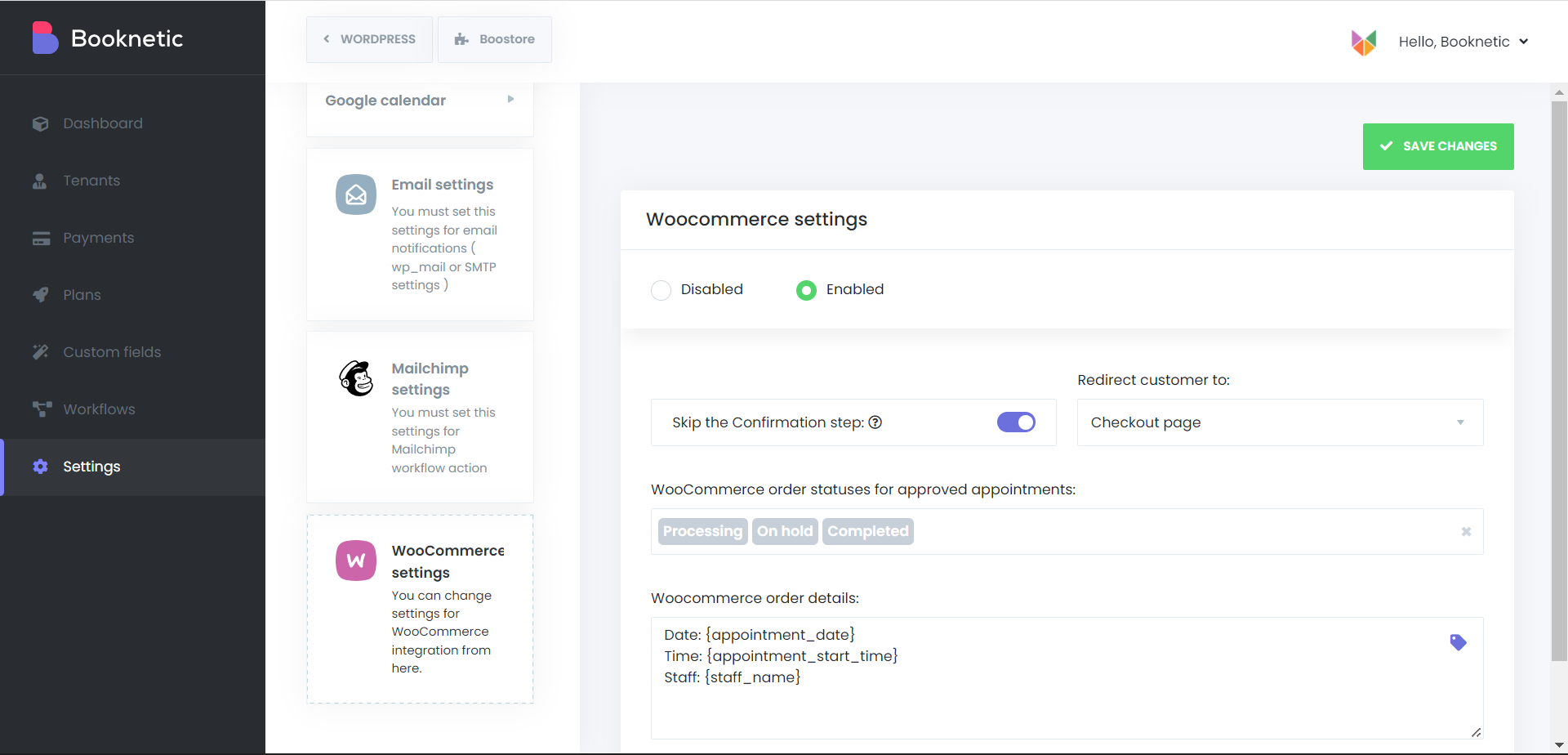This screenshot has width=1568, height=755.
Task: Click the Workflows diagram icon
Action: point(42,409)
